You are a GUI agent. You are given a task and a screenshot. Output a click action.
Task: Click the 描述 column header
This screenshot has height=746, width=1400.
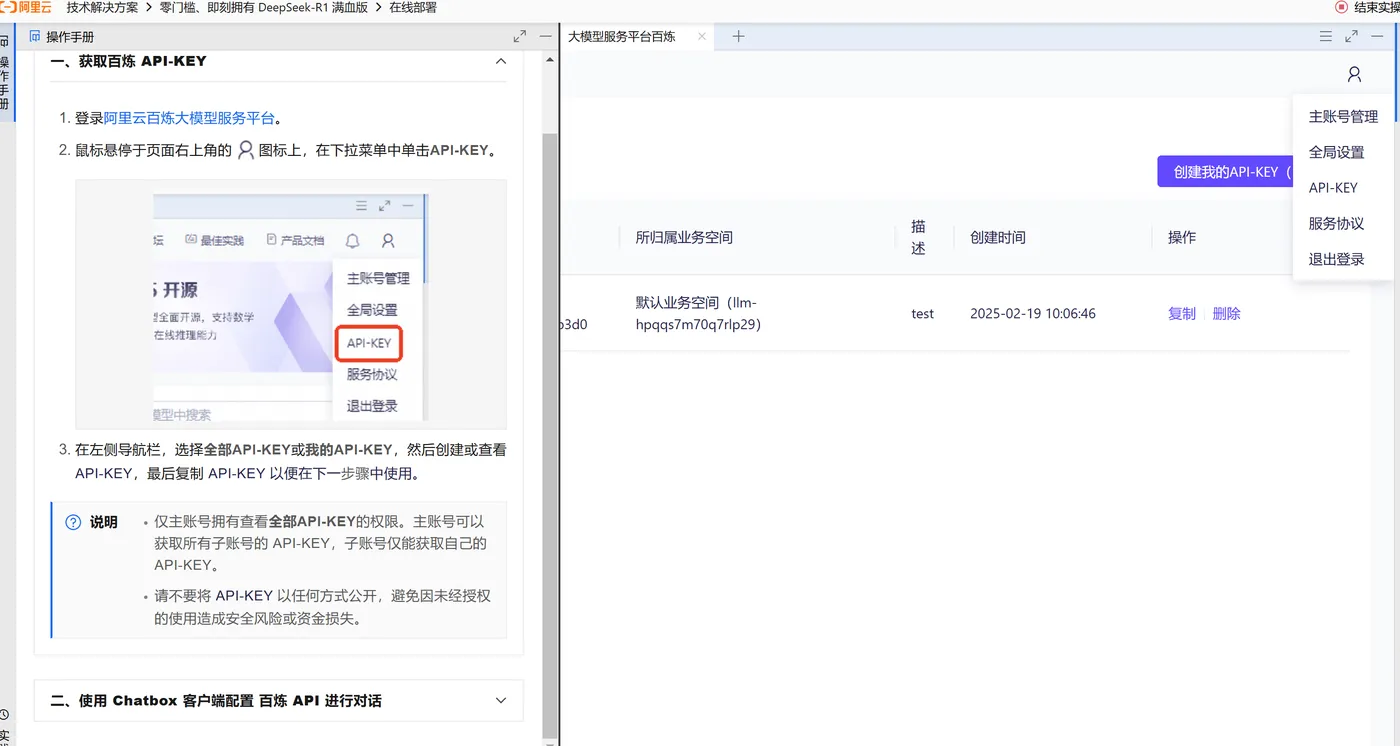click(x=919, y=238)
